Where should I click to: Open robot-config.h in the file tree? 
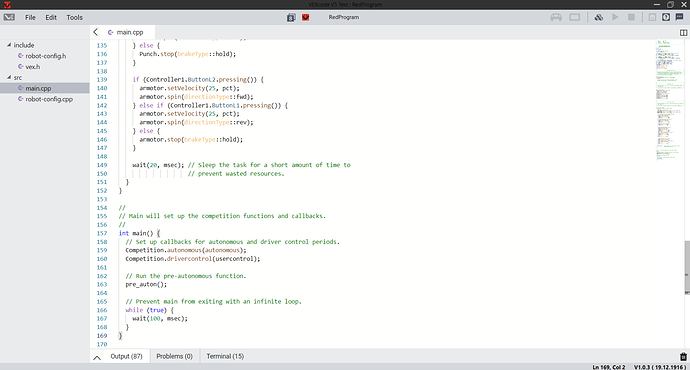pos(45,56)
